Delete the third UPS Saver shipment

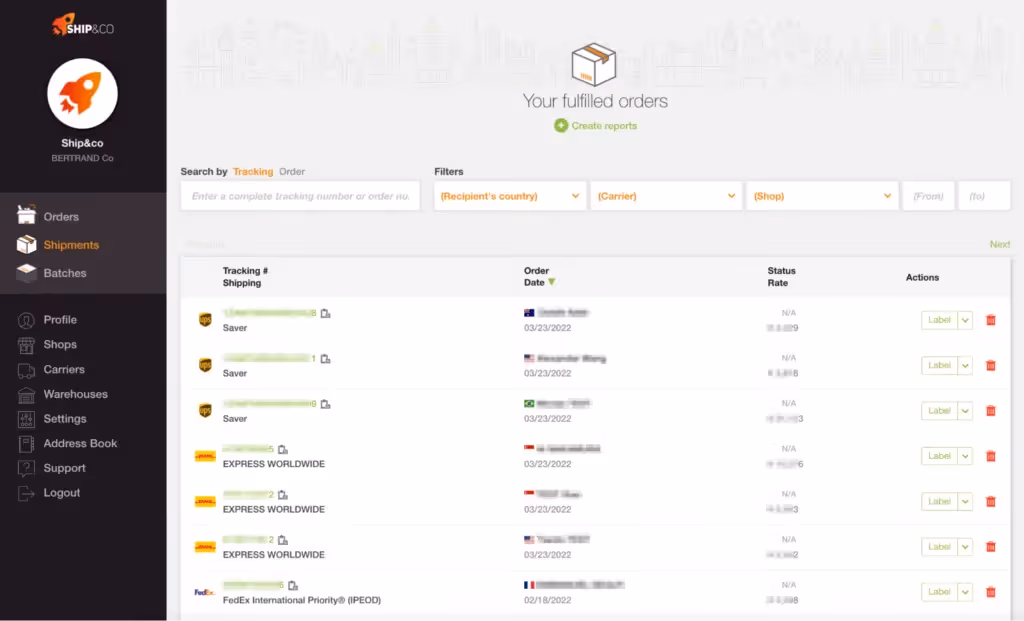coord(991,411)
